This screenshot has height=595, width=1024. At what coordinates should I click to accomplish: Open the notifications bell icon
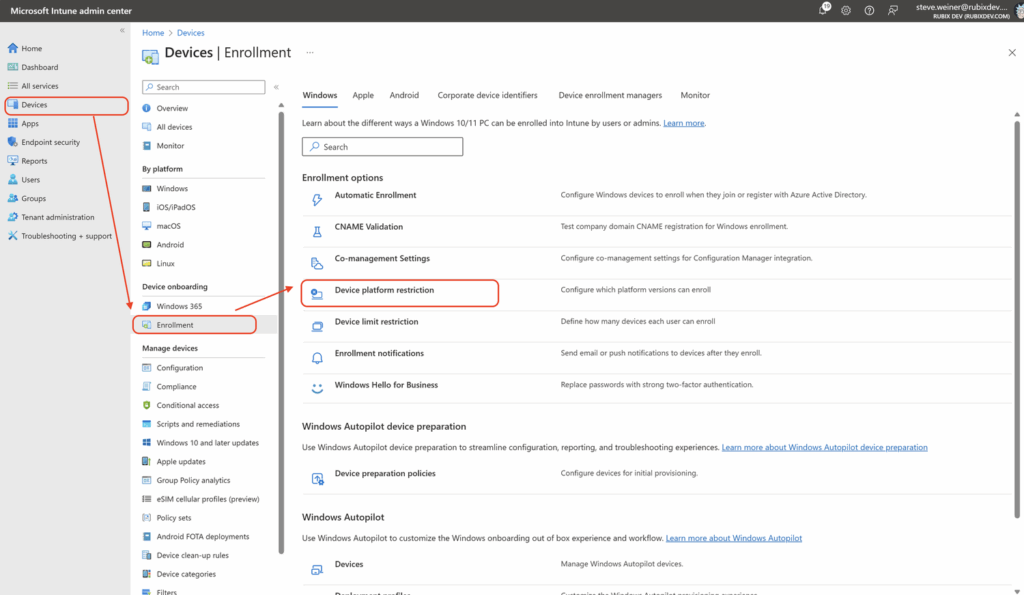pos(824,10)
